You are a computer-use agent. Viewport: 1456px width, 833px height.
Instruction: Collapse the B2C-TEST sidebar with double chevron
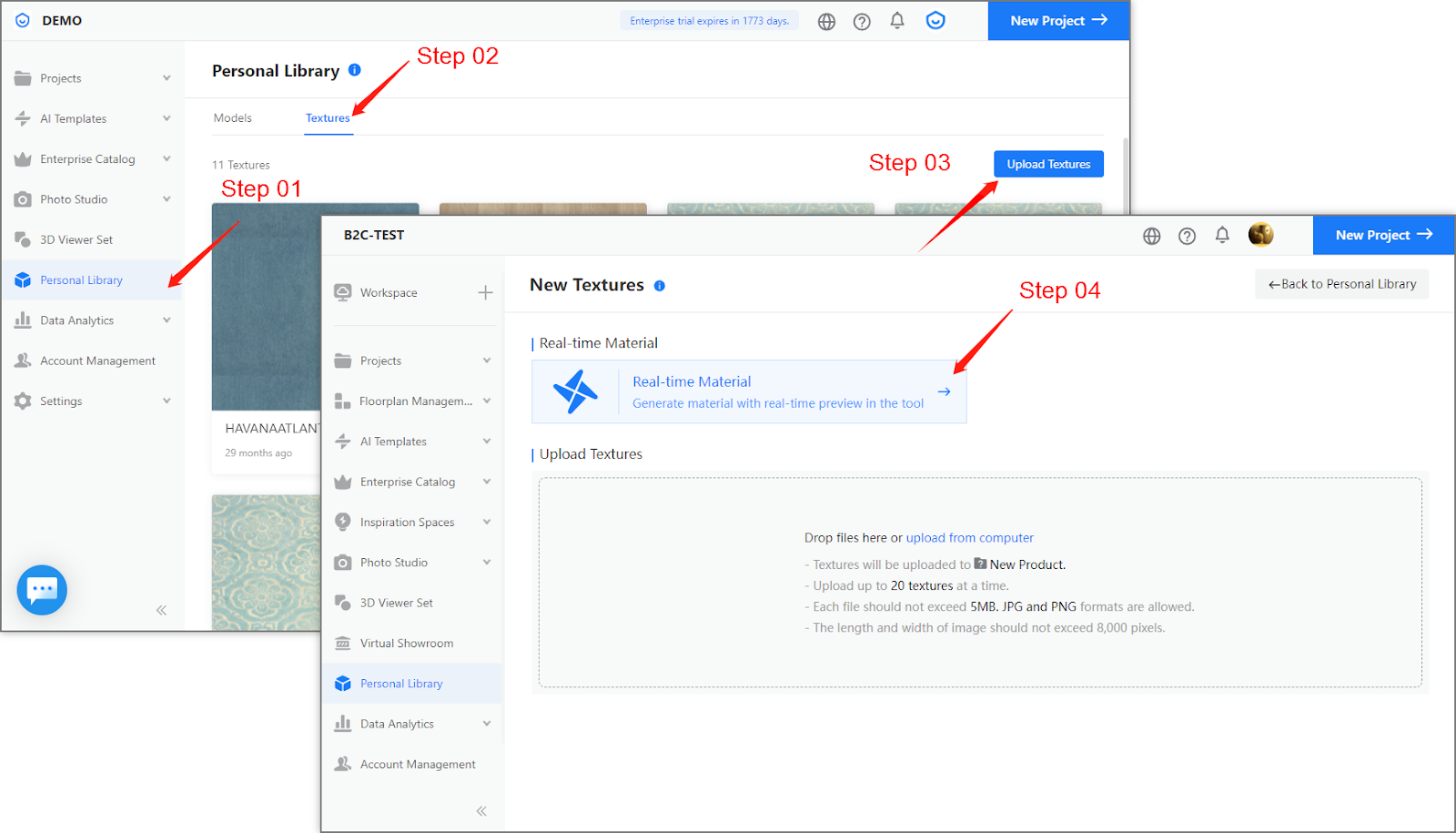tap(481, 811)
